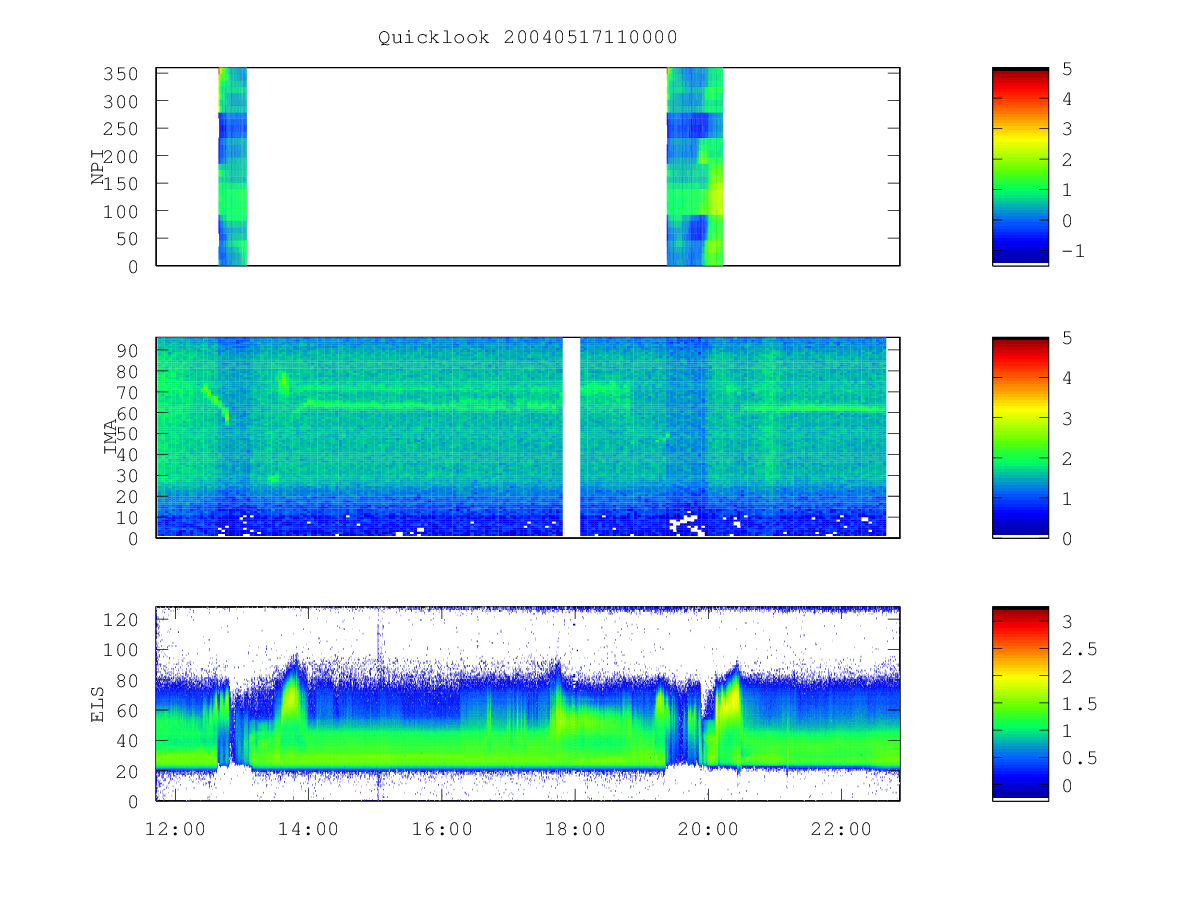Viewport: 1200px width, 900px height.
Task: Click the 20:00 time axis label
Action: click(x=708, y=829)
